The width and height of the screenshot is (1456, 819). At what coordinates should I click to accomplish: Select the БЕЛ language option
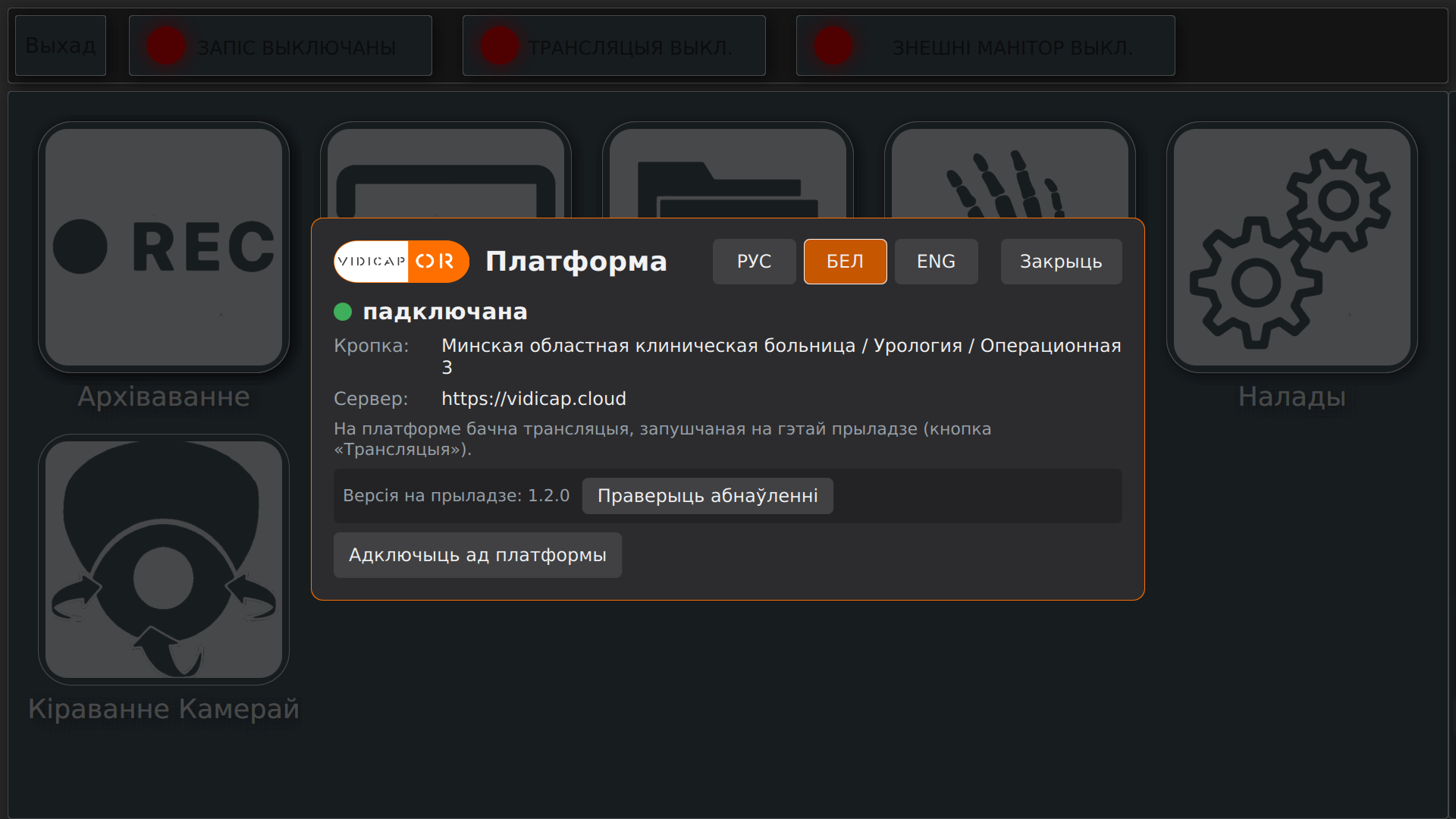click(846, 262)
